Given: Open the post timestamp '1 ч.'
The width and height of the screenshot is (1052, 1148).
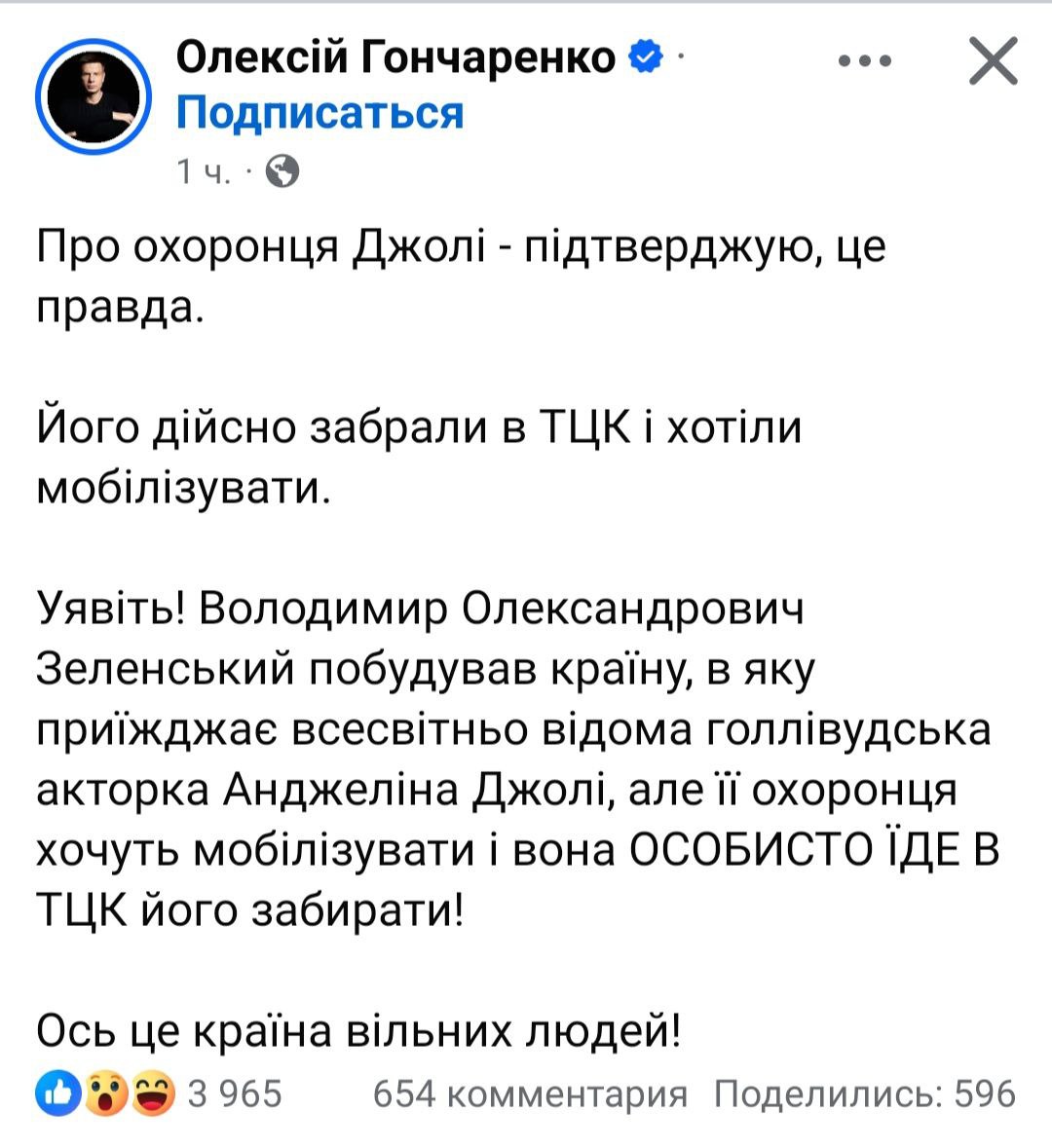Looking at the screenshot, I should click(x=204, y=172).
